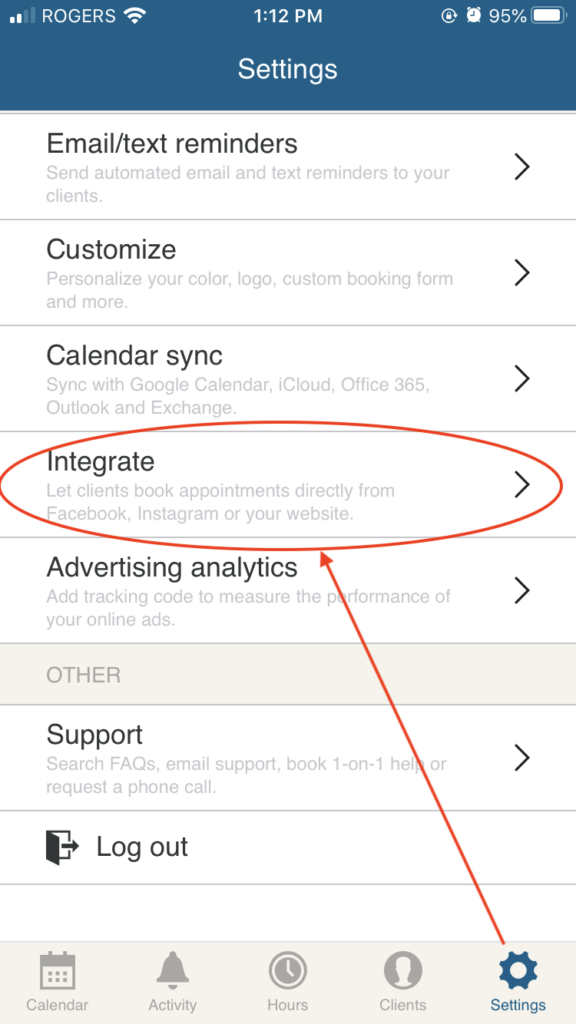
Task: Select the Log out option
Action: pyautogui.click(x=288, y=848)
